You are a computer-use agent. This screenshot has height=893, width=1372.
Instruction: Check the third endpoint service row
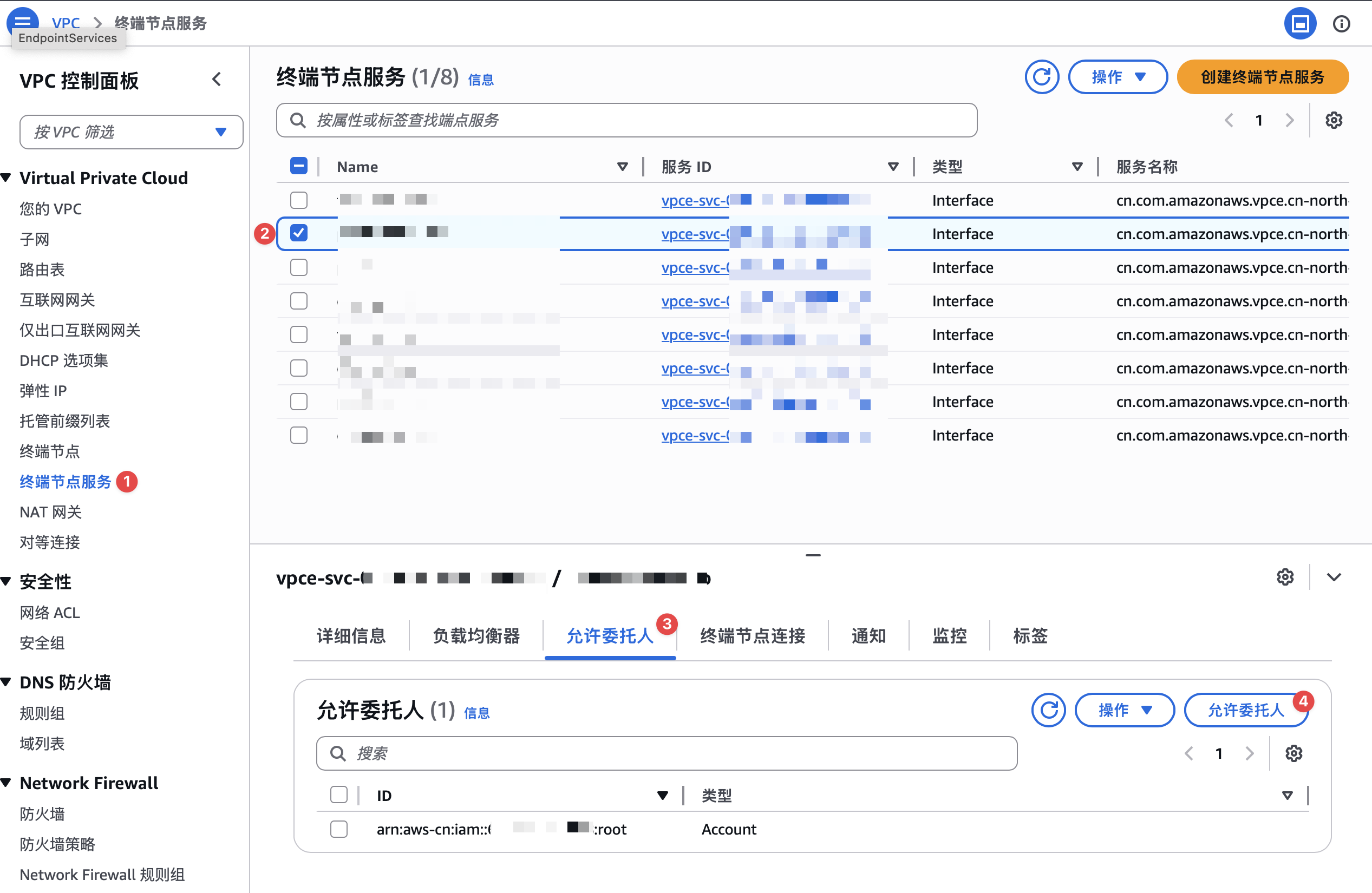299,267
